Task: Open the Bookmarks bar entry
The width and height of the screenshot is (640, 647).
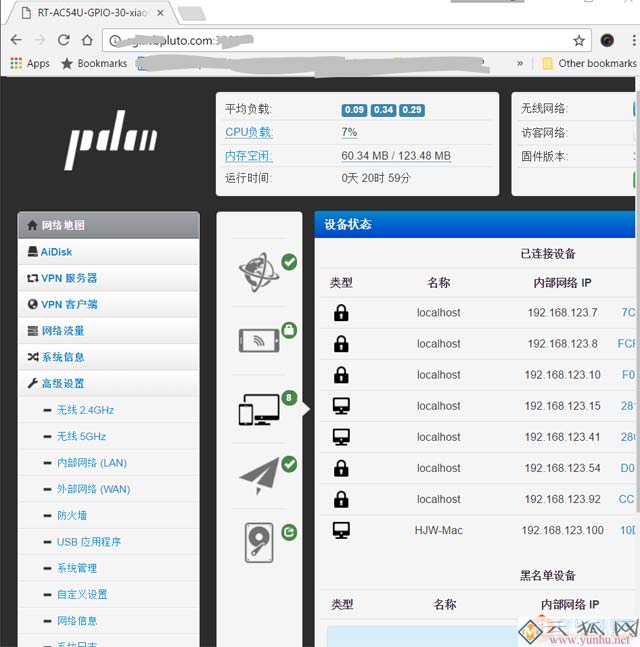Action: coord(94,64)
